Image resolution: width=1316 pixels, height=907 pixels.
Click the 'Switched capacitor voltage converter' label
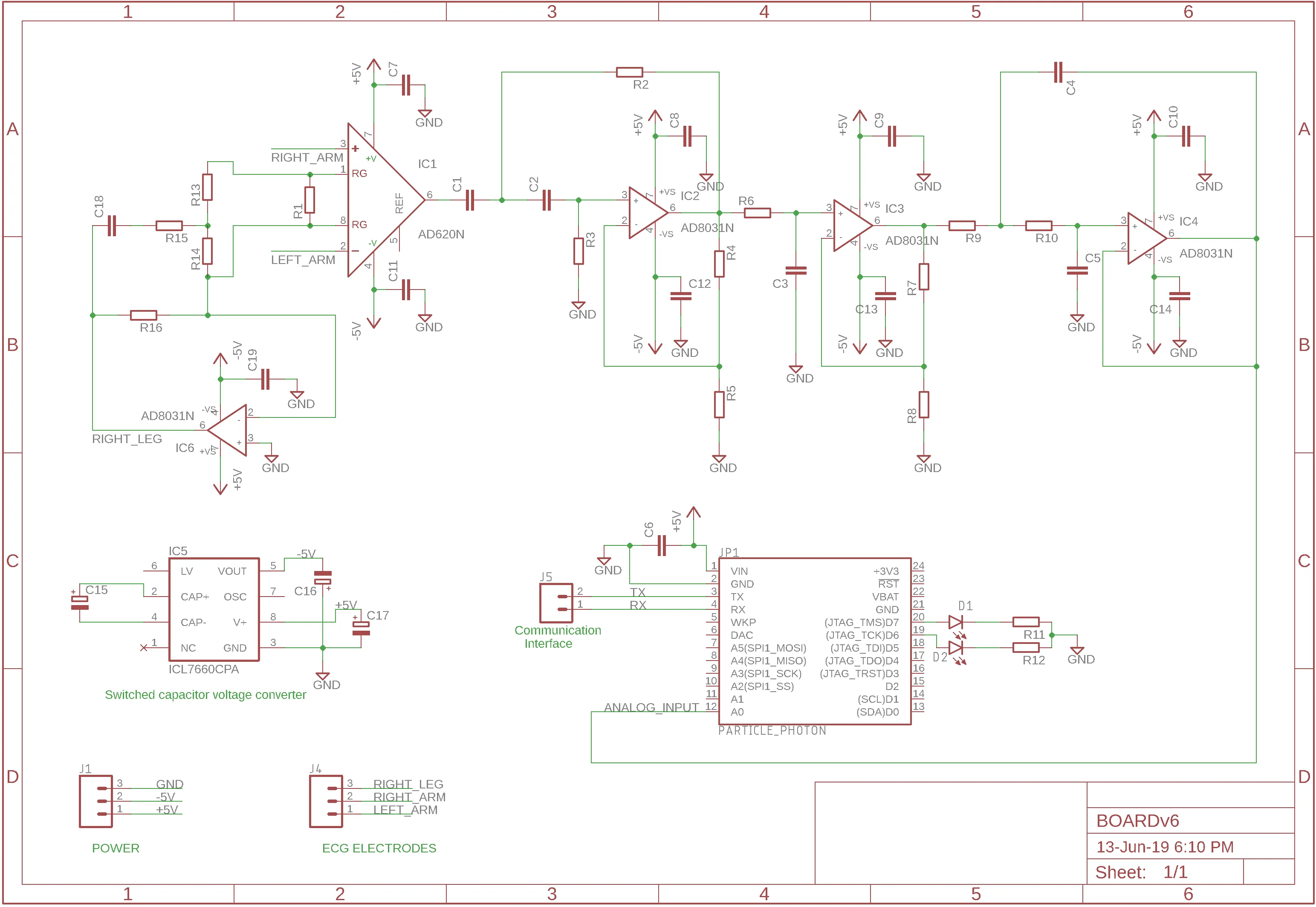pyautogui.click(x=205, y=695)
